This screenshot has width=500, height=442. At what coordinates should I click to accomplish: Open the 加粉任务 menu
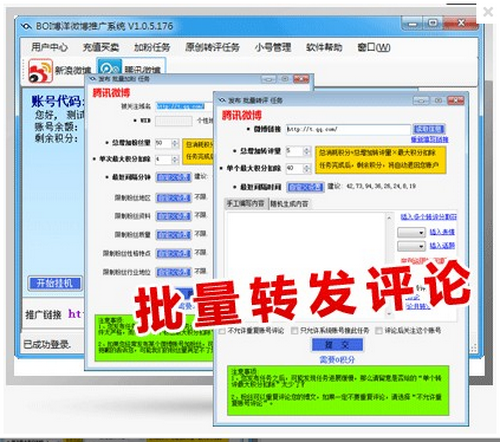pyautogui.click(x=152, y=47)
